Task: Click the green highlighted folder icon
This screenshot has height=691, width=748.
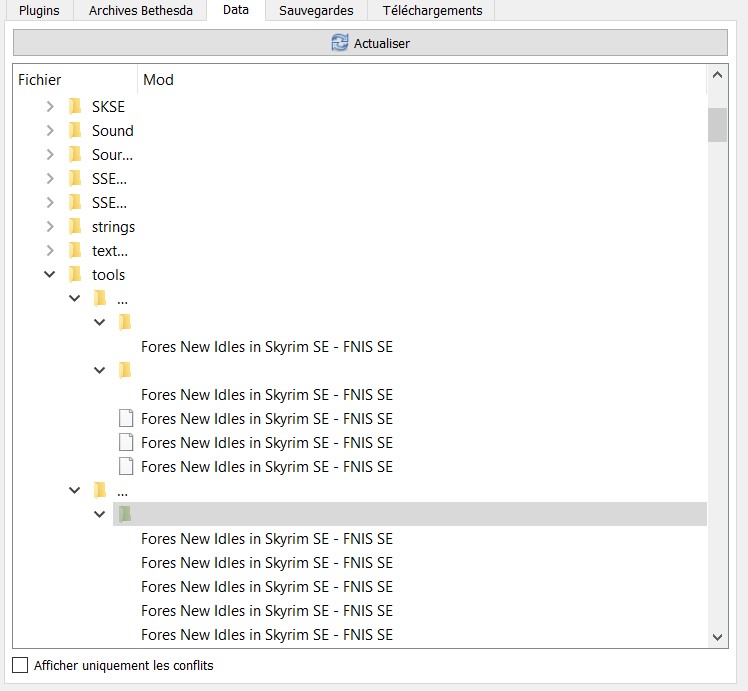Action: pyautogui.click(x=125, y=514)
